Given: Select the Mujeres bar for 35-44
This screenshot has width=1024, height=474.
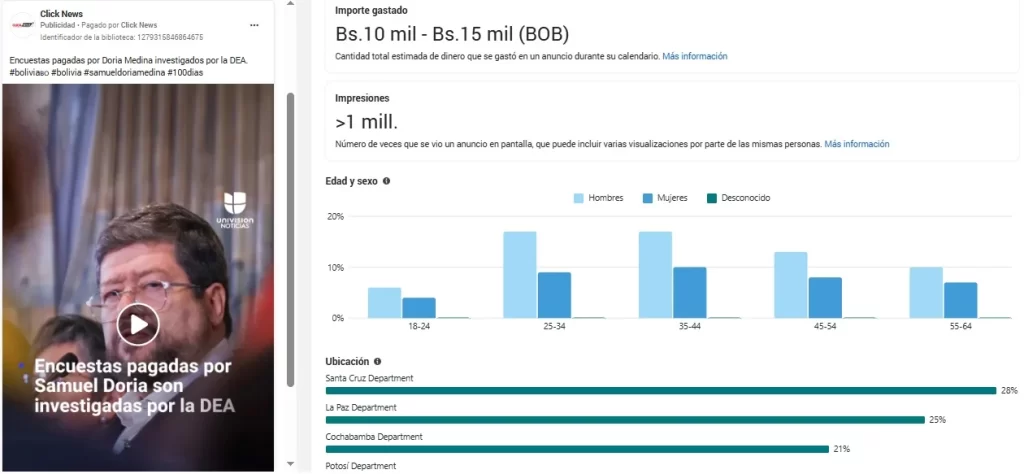Looking at the screenshot, I should [690, 292].
